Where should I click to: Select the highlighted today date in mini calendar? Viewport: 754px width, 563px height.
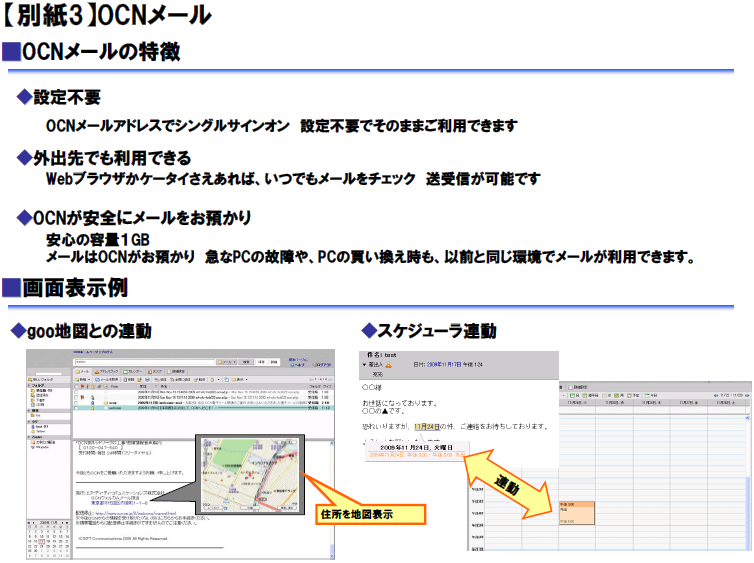coord(41,541)
